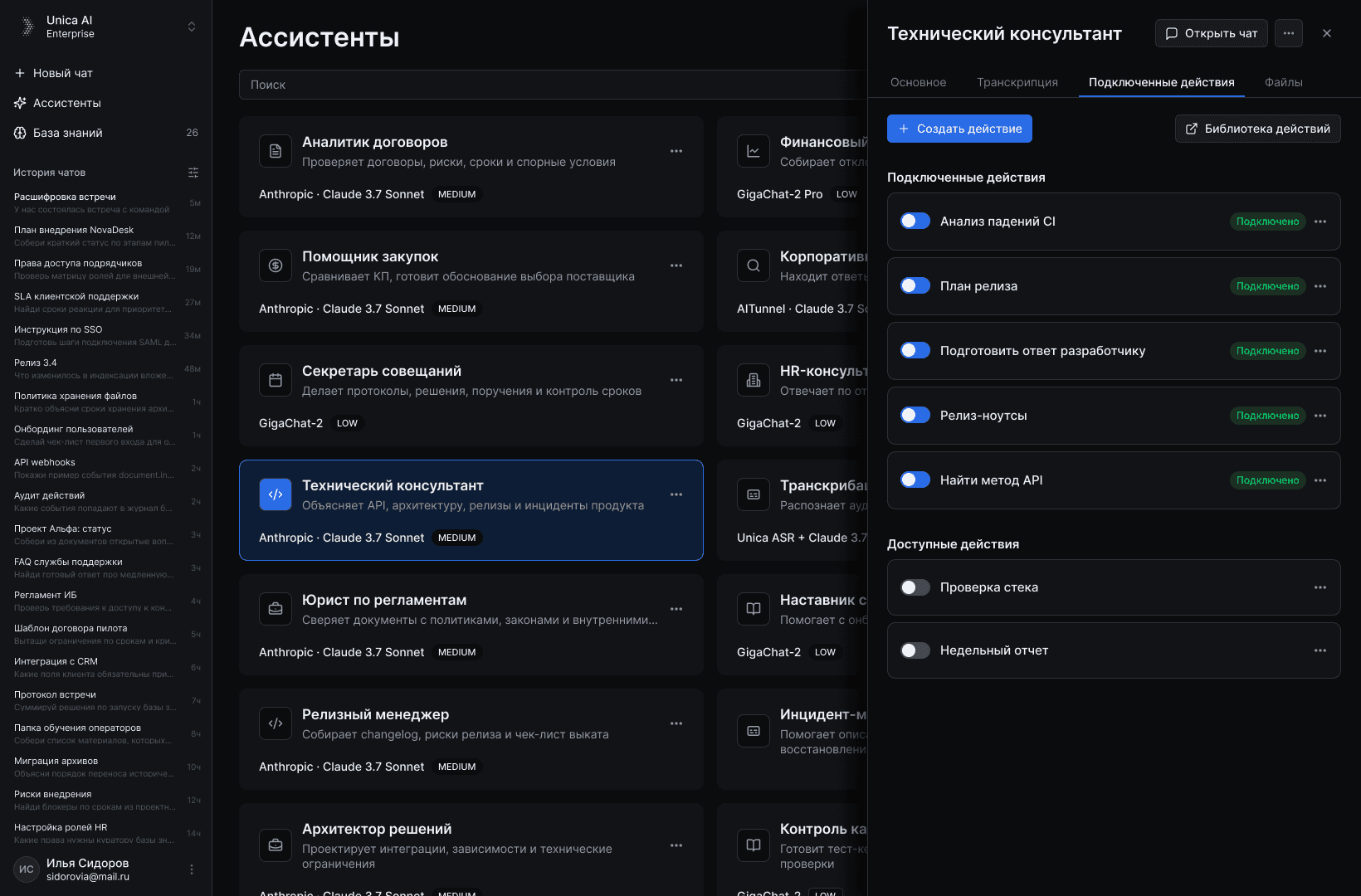Expand the Unica AI Enterprise workspace switcher
The width and height of the screenshot is (1361, 896).
point(192,27)
